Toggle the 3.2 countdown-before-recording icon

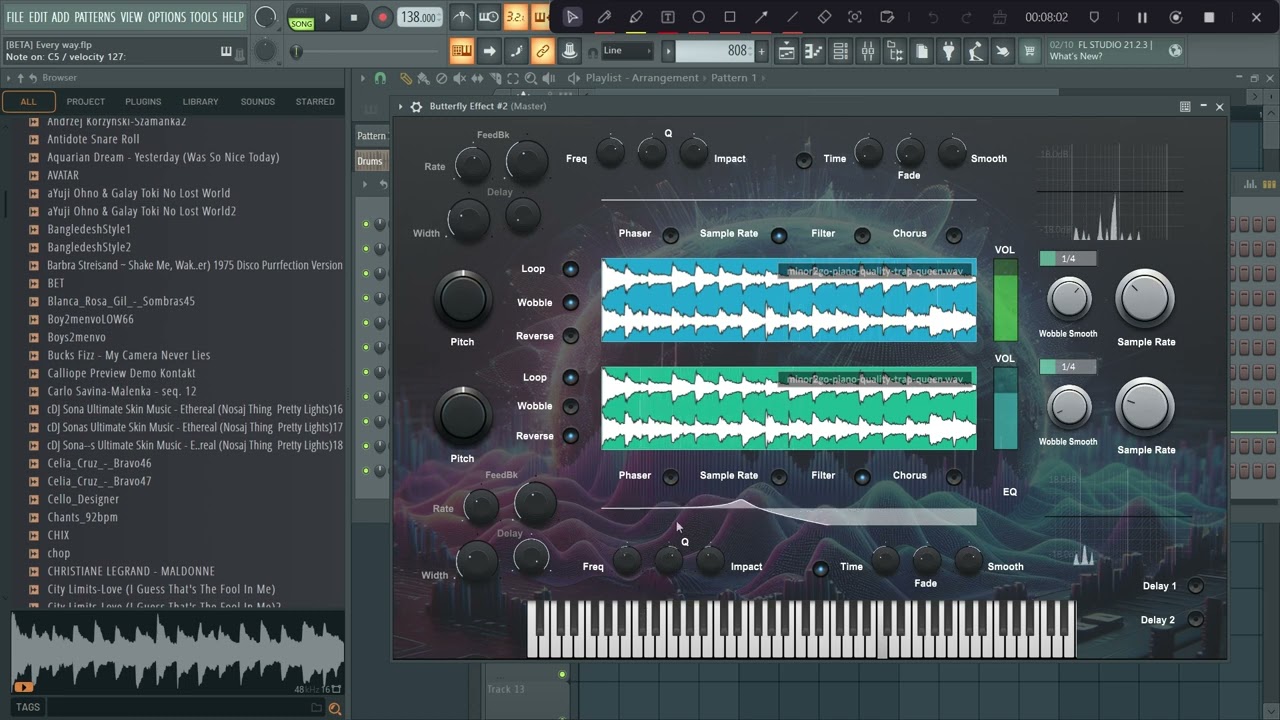515,17
